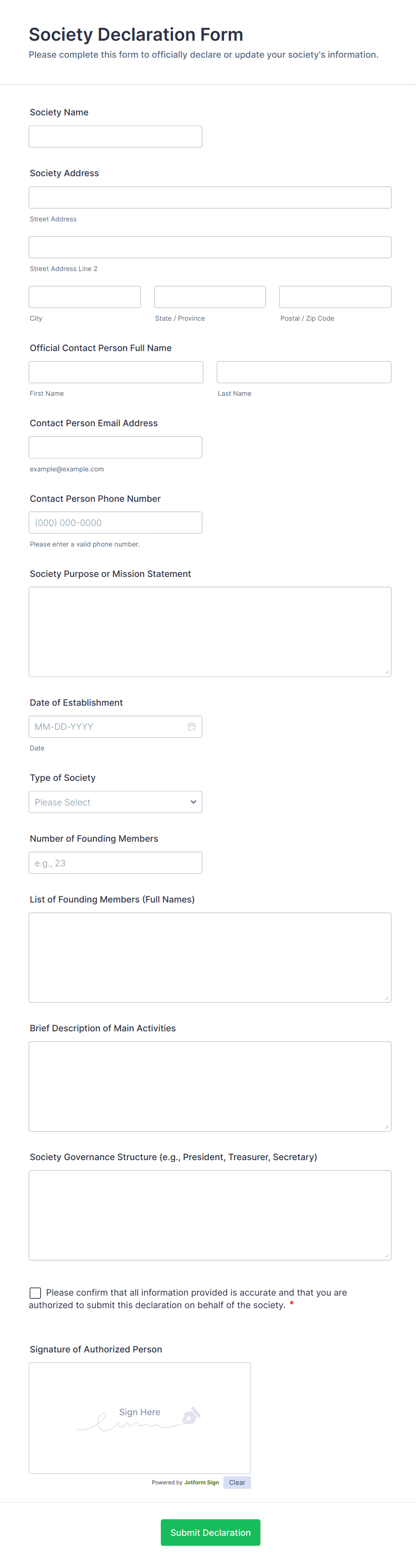
Task: Click the Street Address input field
Action: (209, 197)
